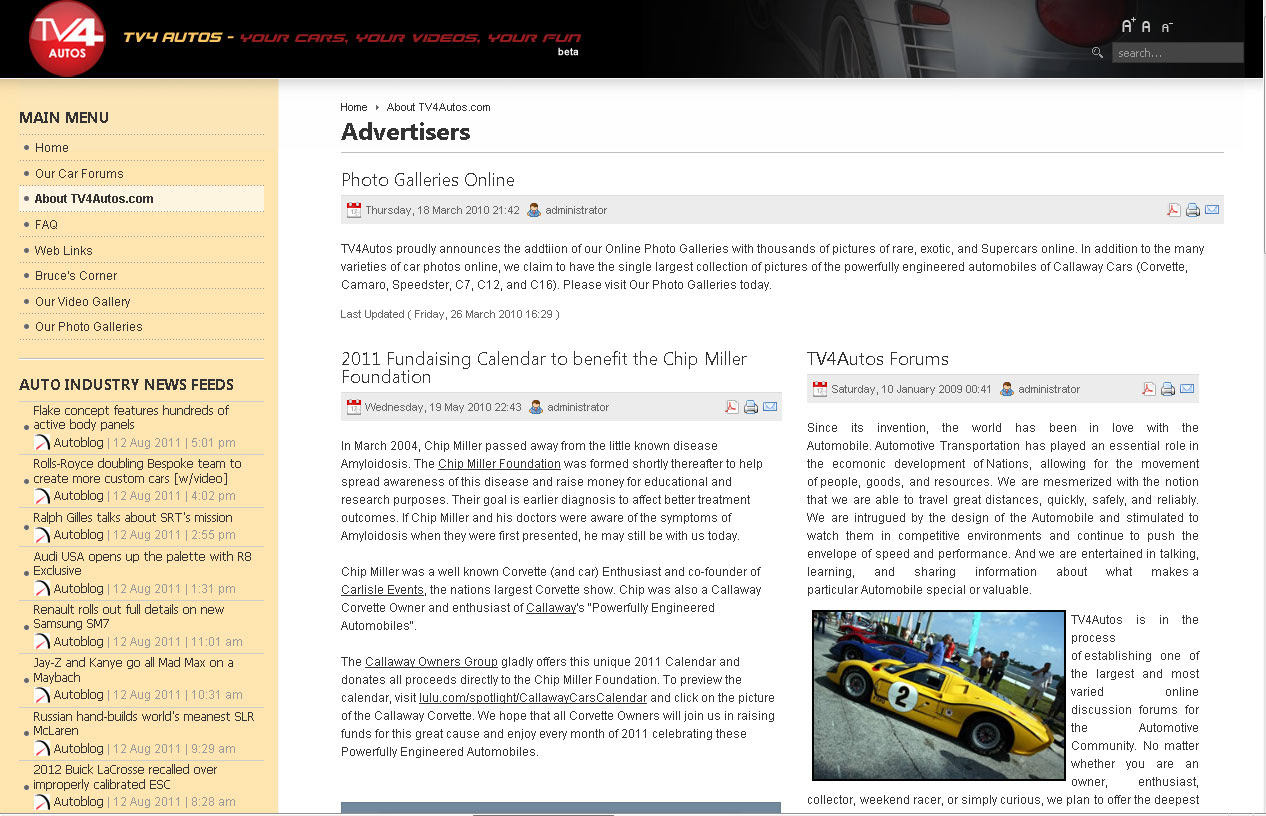The image size is (1266, 816).
Task: Follow the Chip Miller Foundation link
Action: click(499, 464)
